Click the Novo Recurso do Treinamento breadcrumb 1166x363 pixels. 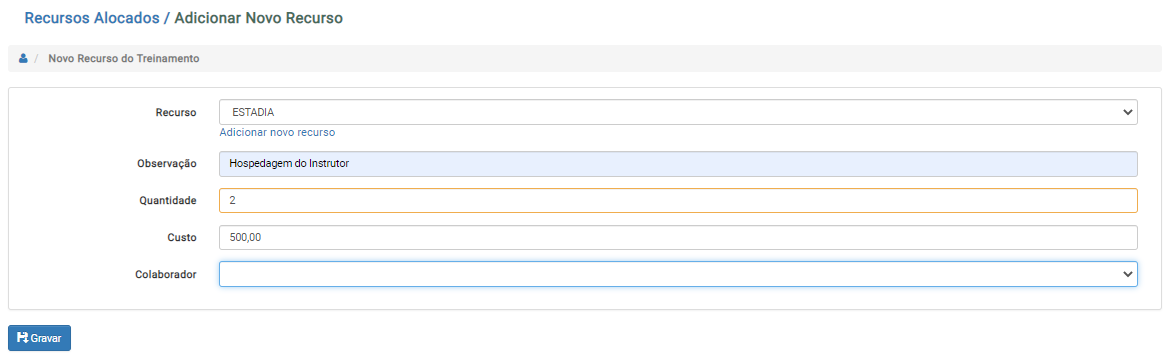pos(123,58)
